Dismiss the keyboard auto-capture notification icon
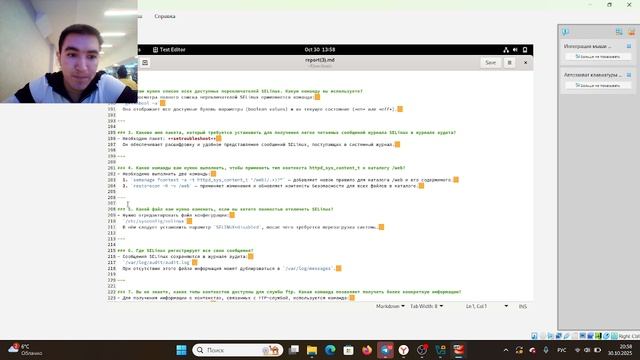640x360 pixels. click(x=629, y=75)
